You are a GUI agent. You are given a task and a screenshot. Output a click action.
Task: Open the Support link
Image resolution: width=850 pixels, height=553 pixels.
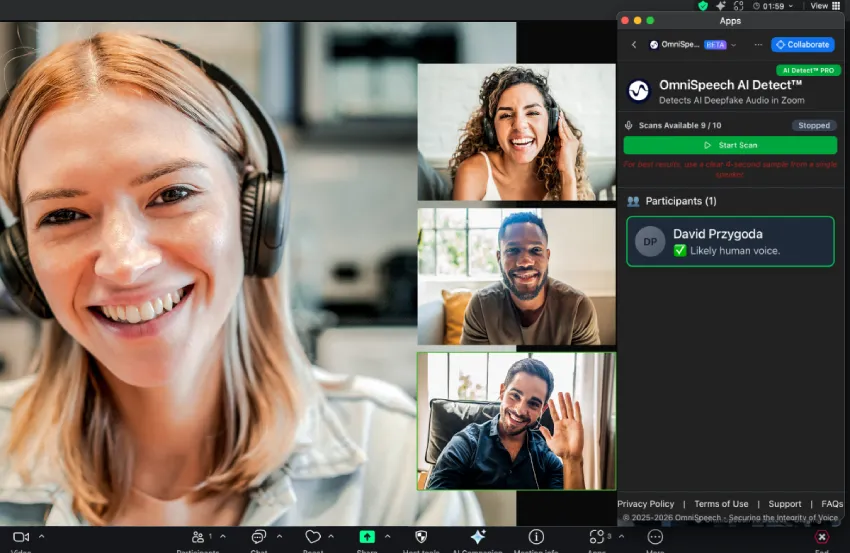pos(784,504)
